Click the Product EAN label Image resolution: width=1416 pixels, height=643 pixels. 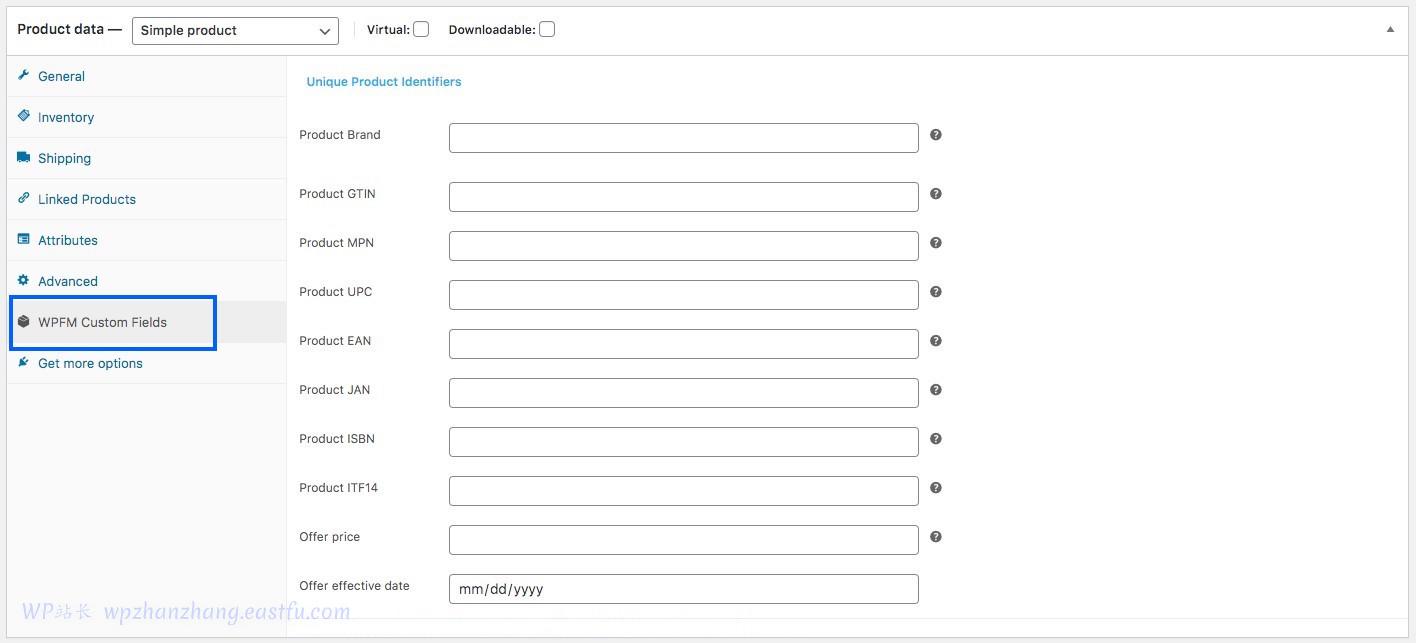pos(335,341)
